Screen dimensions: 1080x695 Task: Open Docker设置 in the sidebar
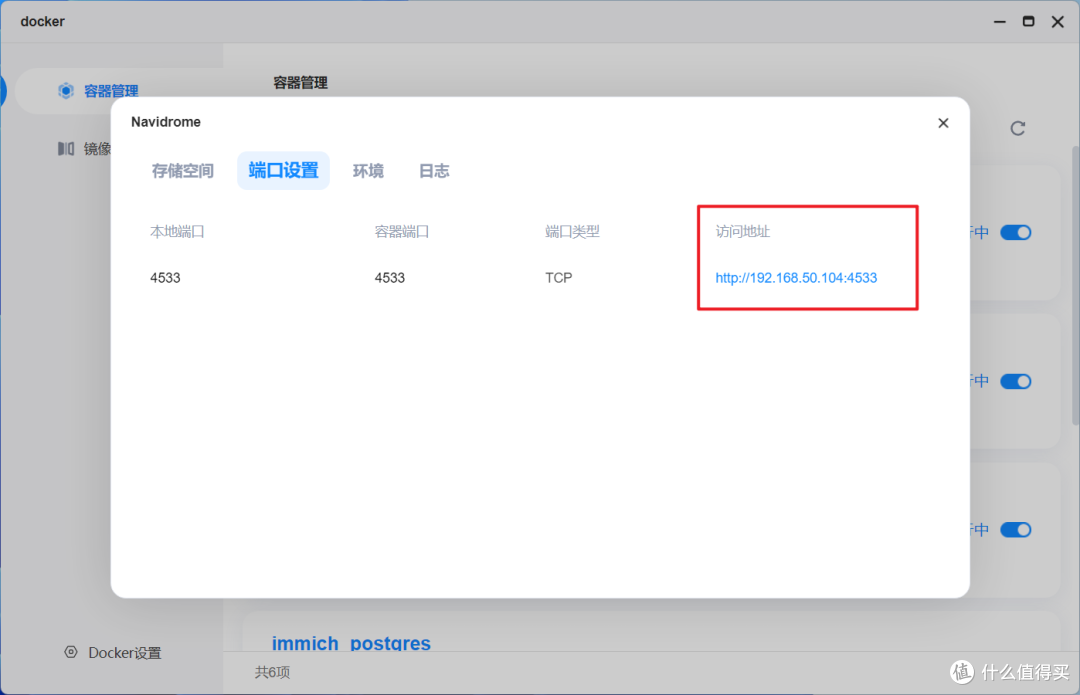(112, 652)
